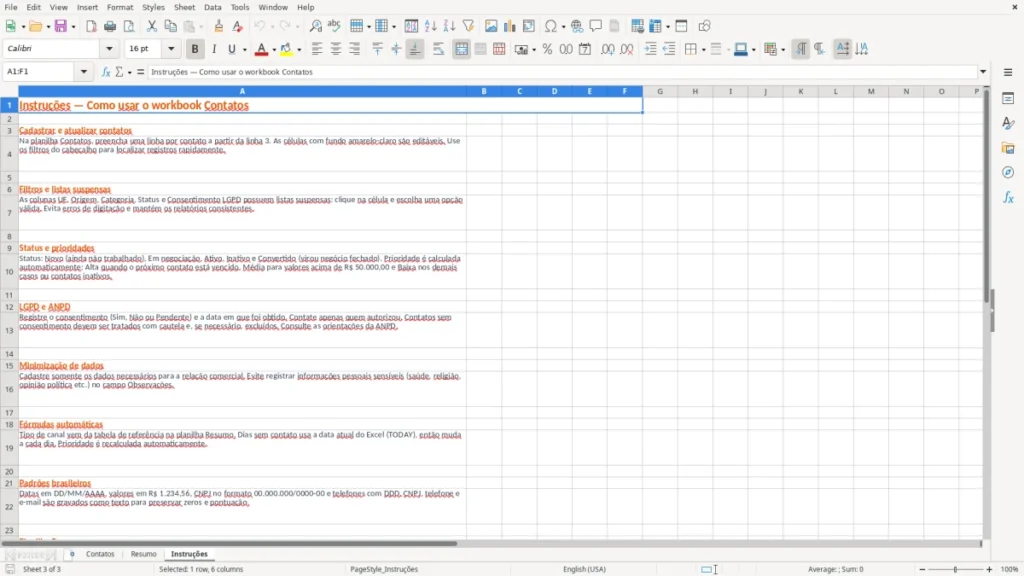Viewport: 1024px width, 576px height.
Task: Open the Sheet menu
Action: click(184, 7)
